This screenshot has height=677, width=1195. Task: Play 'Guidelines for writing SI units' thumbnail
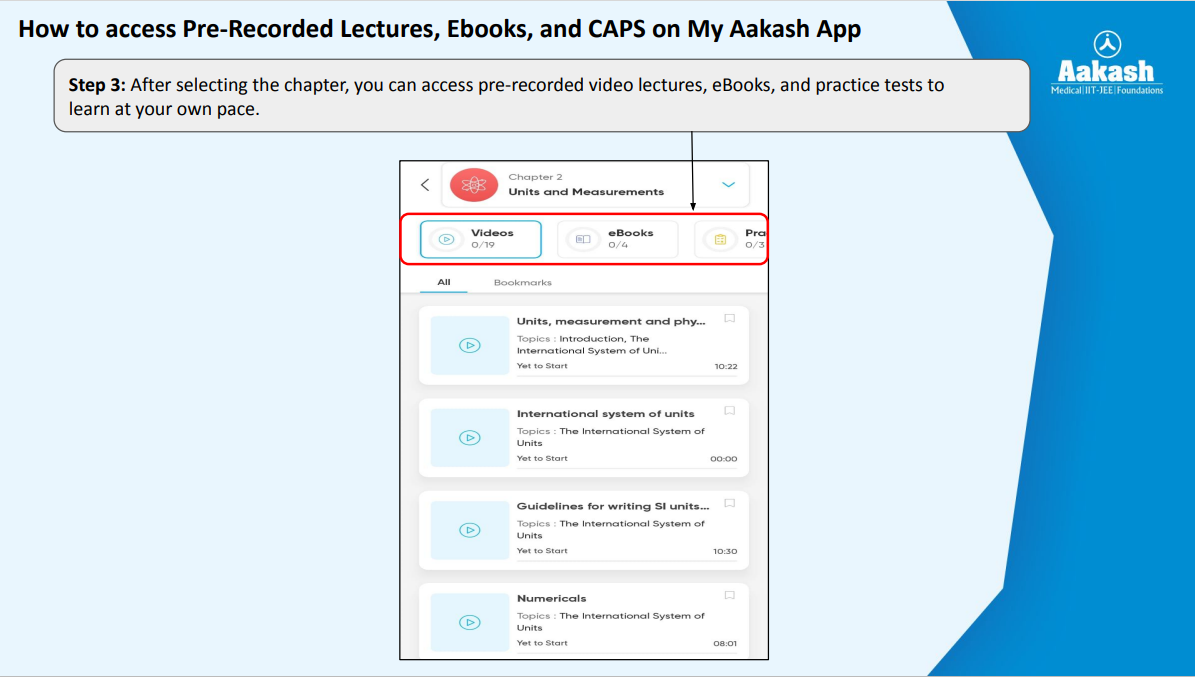(469, 530)
